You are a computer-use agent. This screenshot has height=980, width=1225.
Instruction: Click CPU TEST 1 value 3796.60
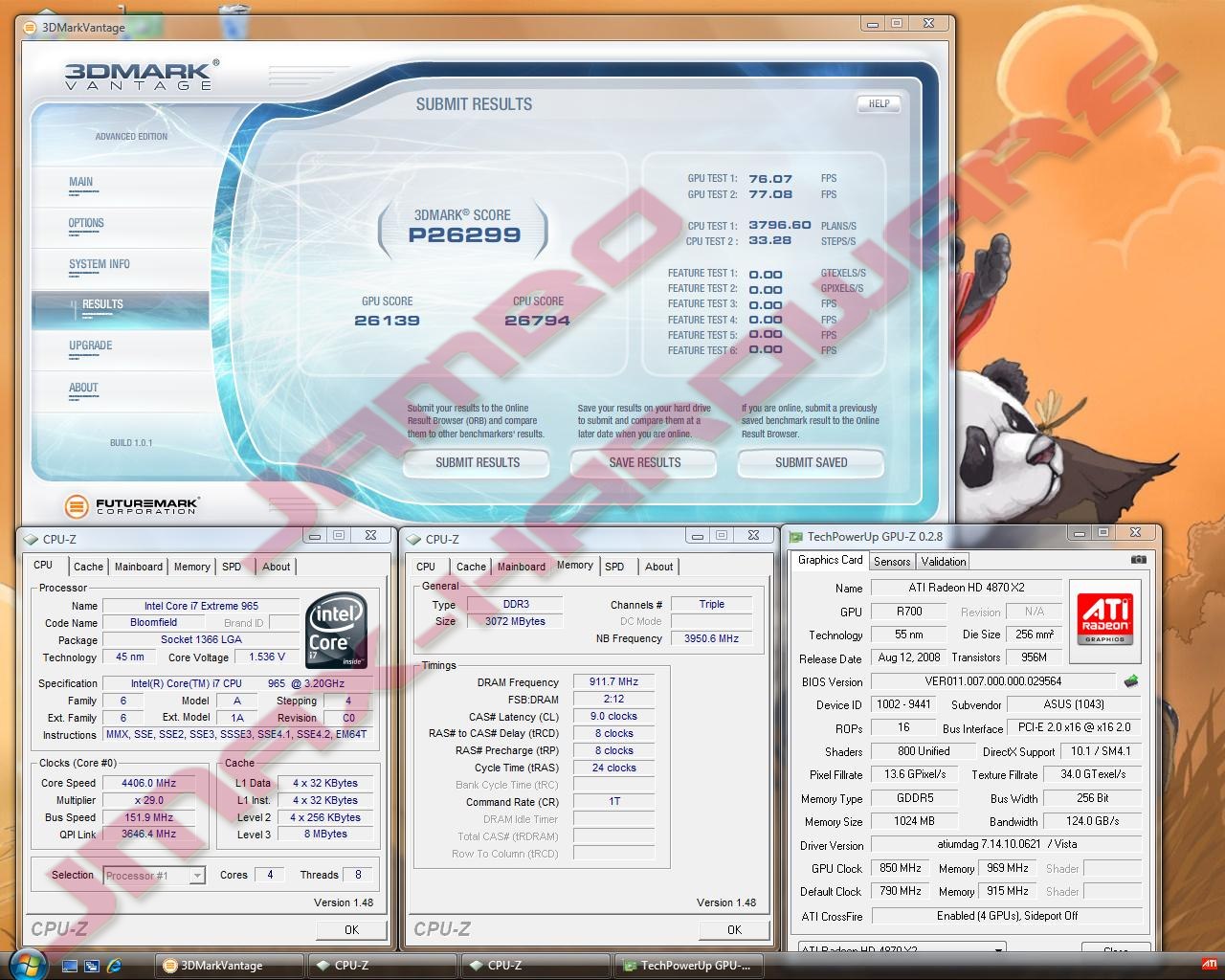[x=780, y=226]
